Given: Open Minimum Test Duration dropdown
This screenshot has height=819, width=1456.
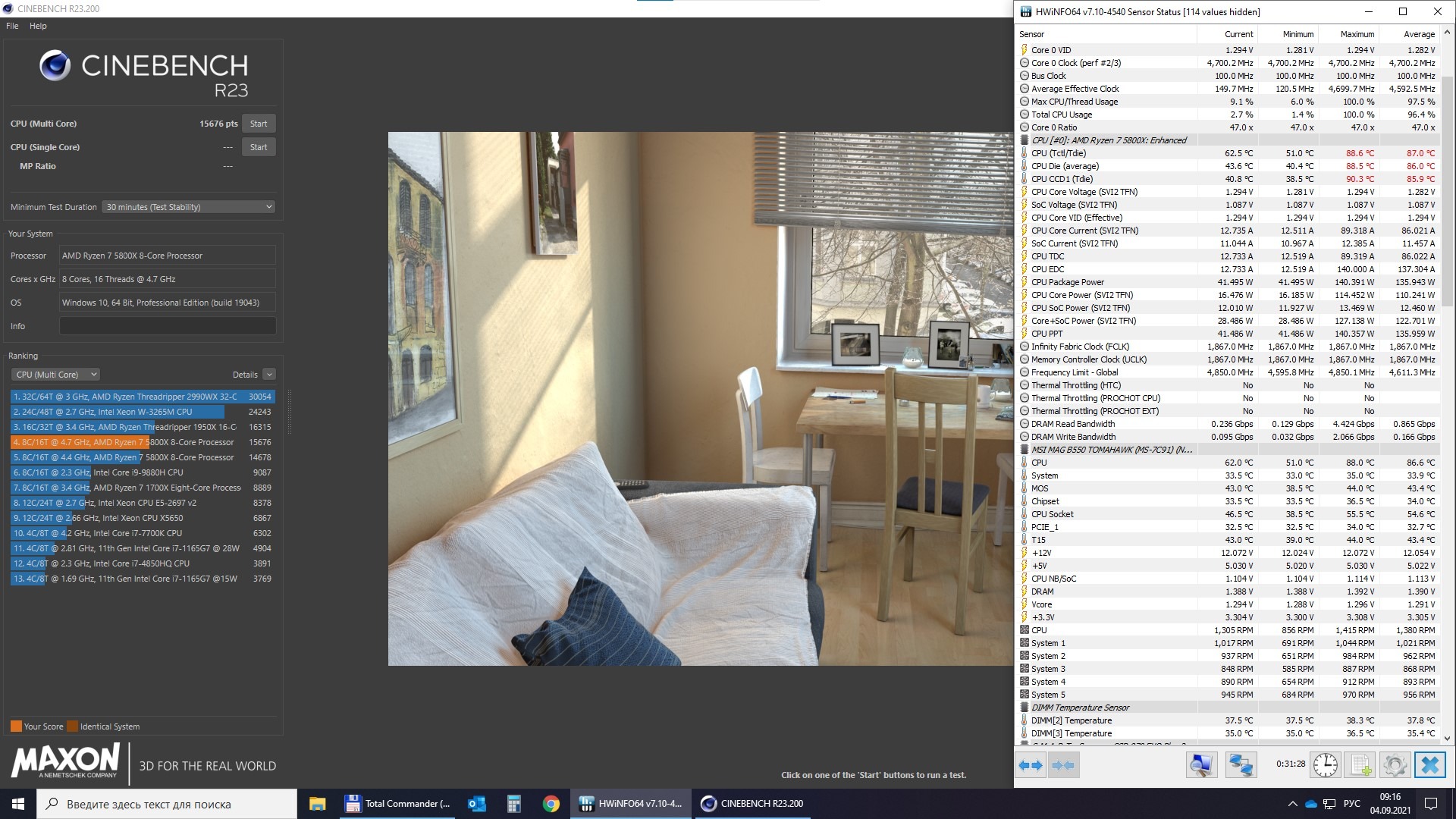Looking at the screenshot, I should [188, 207].
